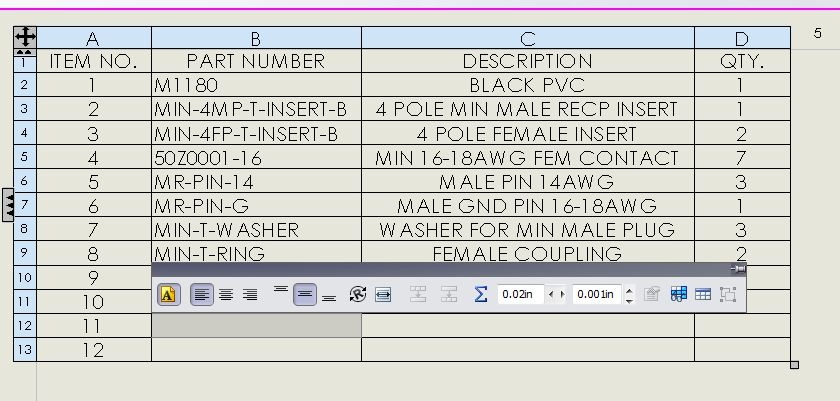This screenshot has height=401, width=840.
Task: Align cell text to middle
Action: [305, 294]
